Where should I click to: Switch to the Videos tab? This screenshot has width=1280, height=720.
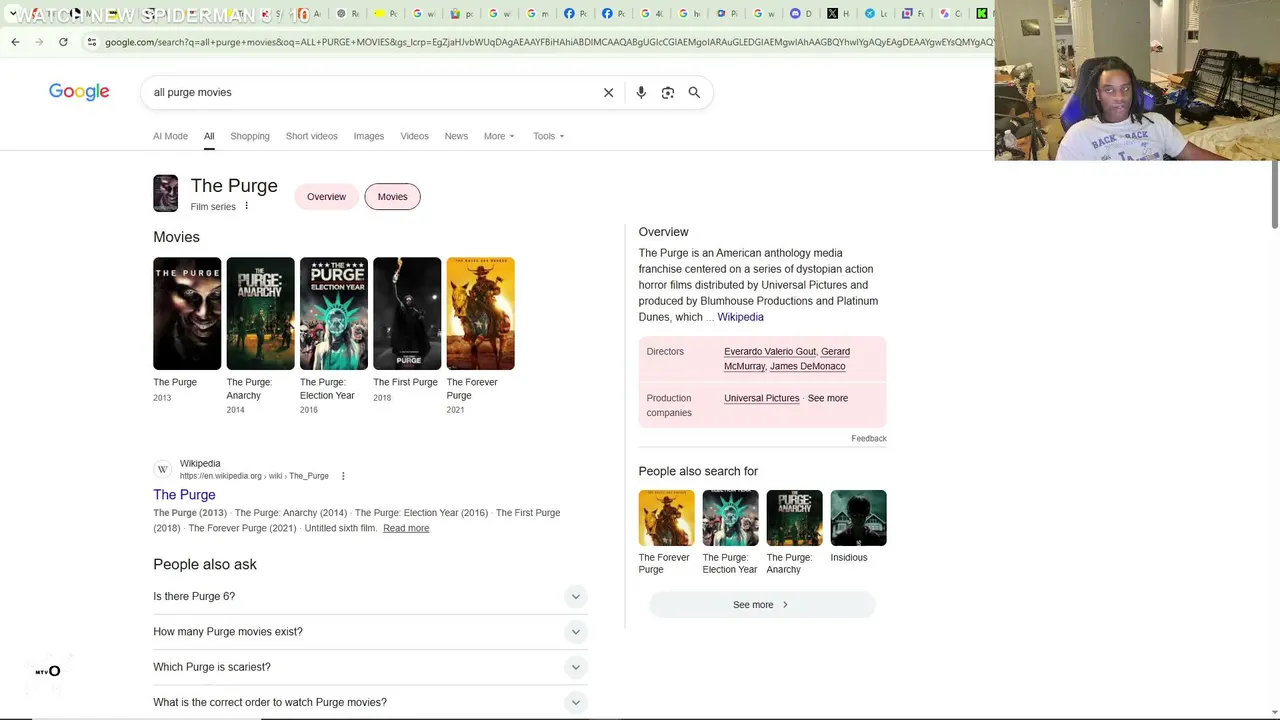pyautogui.click(x=414, y=136)
